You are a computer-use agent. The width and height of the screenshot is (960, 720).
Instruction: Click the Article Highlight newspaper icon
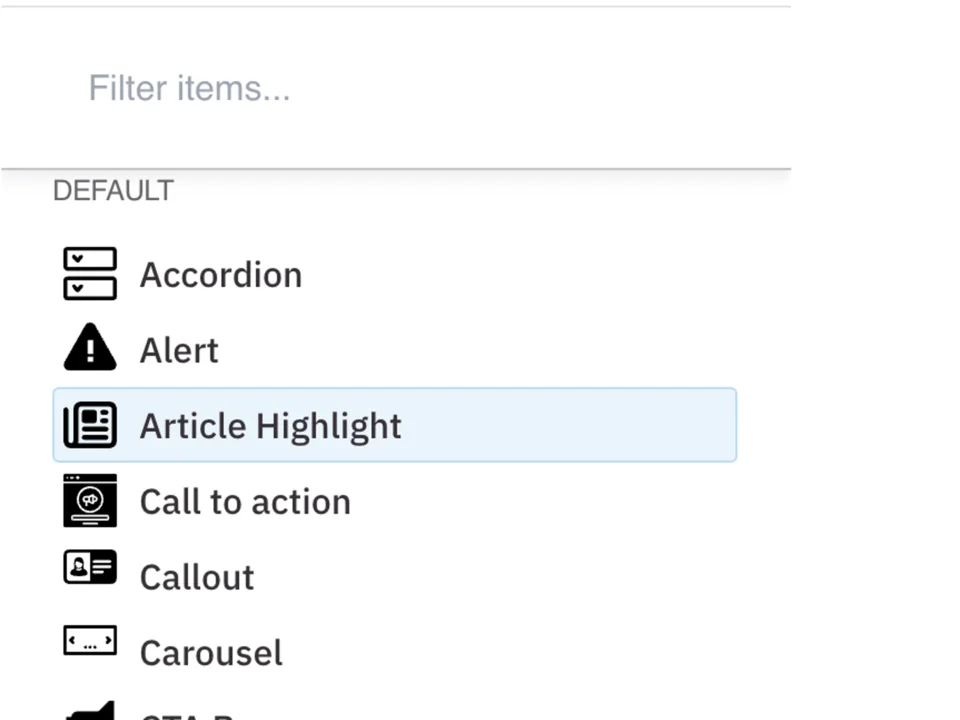click(90, 425)
